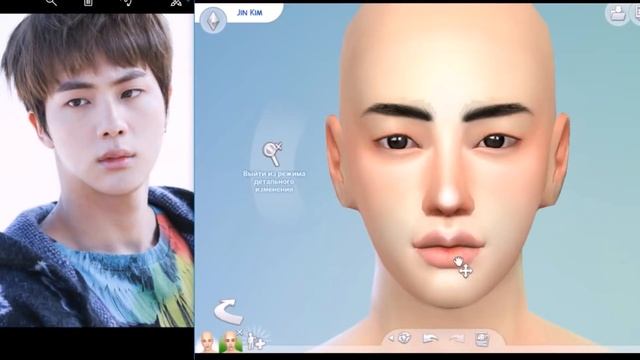The image size is (640, 360).
Task: Click the delete trash icon in photo viewer
Action: (88, 3)
